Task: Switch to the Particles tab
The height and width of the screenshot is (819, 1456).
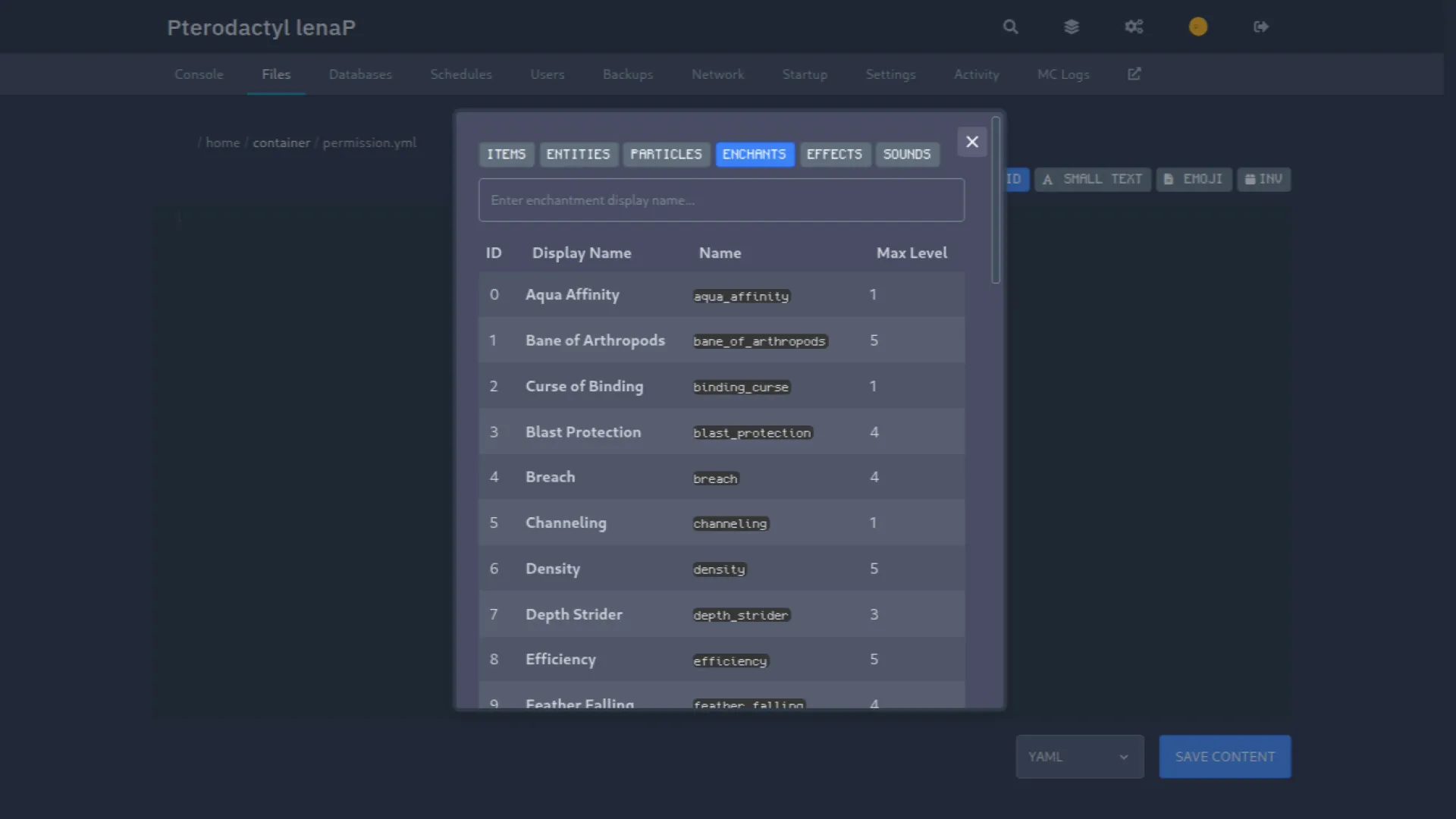Action: pyautogui.click(x=666, y=155)
